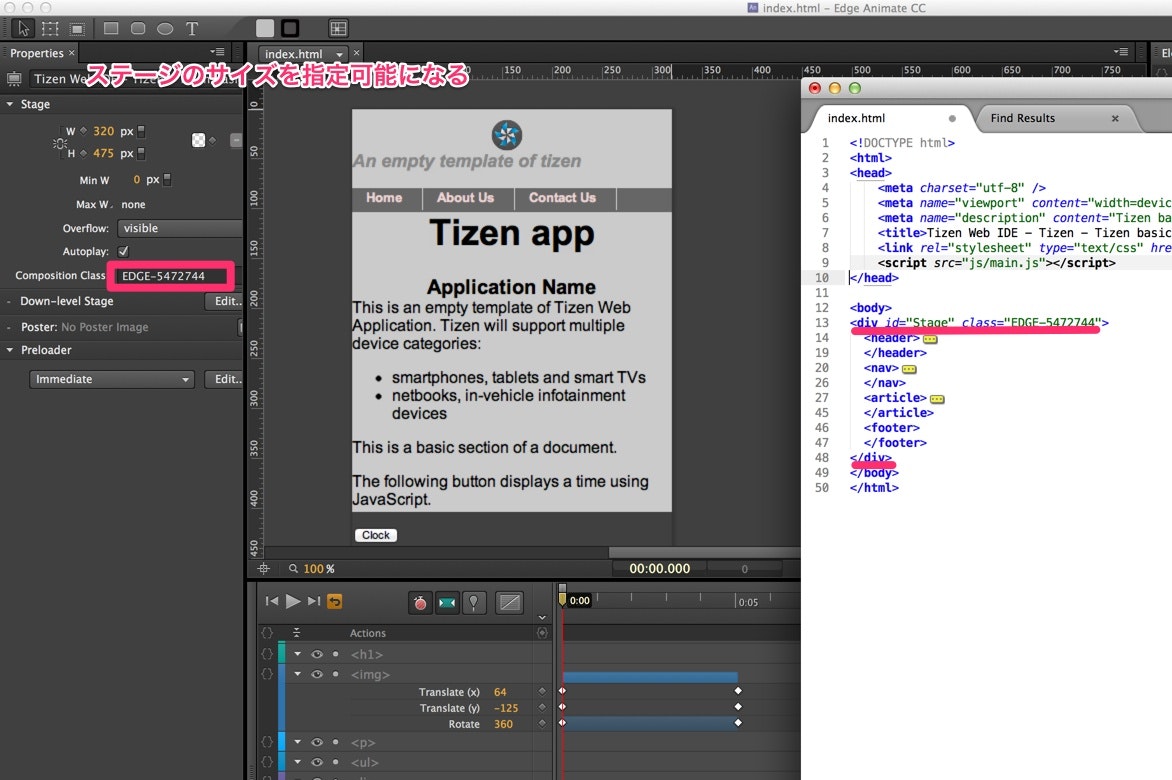Viewport: 1172px width, 780px height.
Task: Click the stage height value 475
Action: point(103,153)
